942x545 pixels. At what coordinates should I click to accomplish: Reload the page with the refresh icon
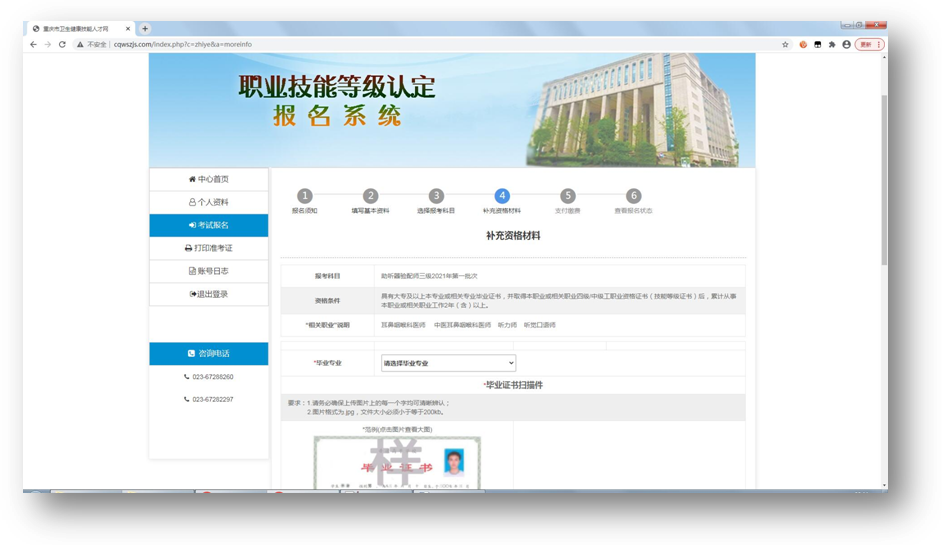(x=62, y=45)
